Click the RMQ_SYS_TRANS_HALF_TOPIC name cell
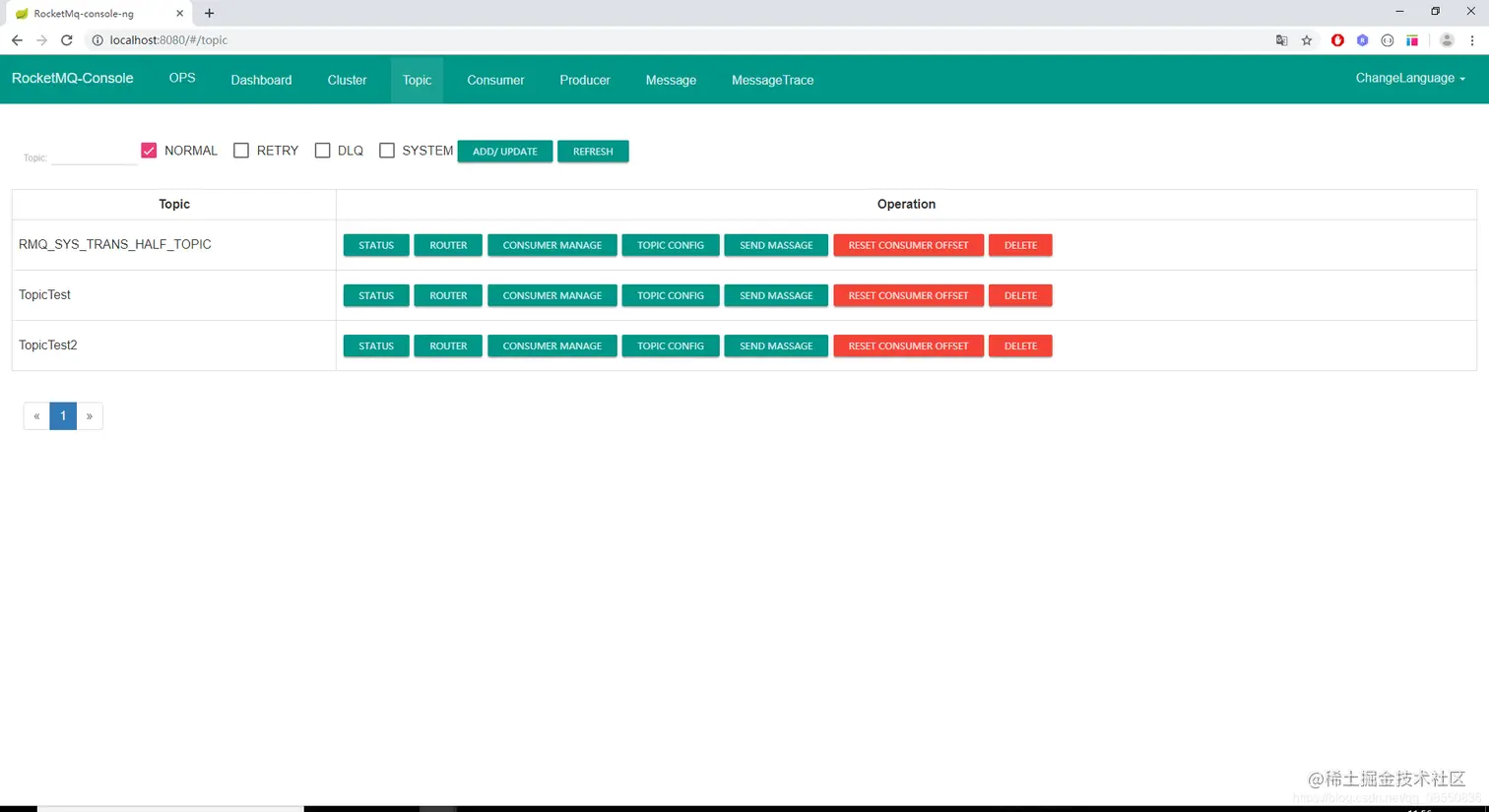Viewport: 1489px width, 812px height. coord(174,244)
